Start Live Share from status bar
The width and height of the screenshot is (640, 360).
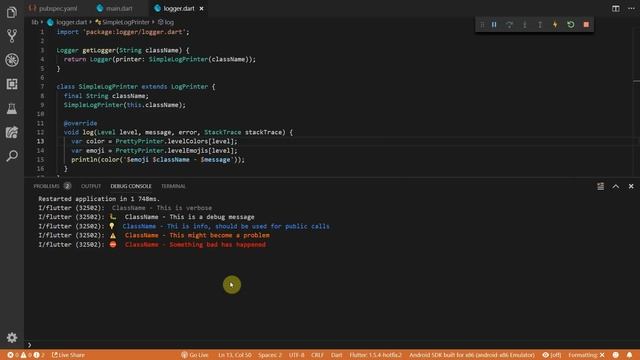pyautogui.click(x=68, y=355)
